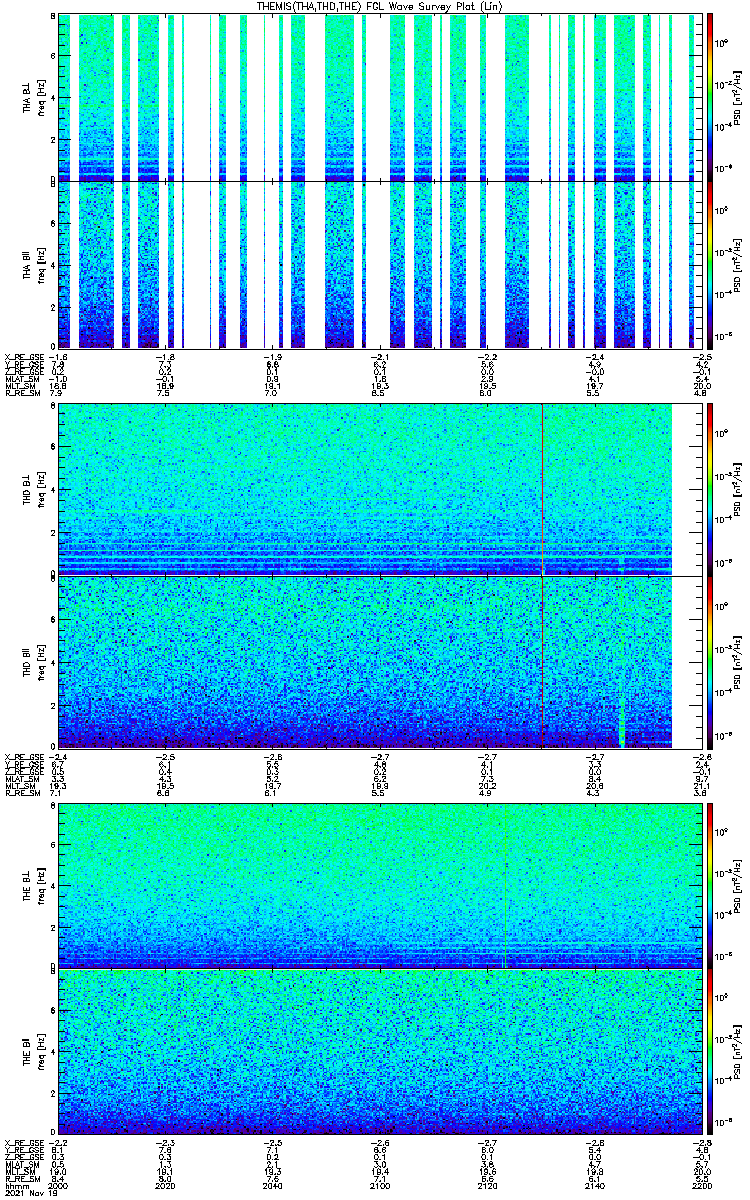The width and height of the screenshot is (750, 1200).
Task: Click the PSD color bar beside THD B-perpendicular
Action: click(x=711, y=489)
